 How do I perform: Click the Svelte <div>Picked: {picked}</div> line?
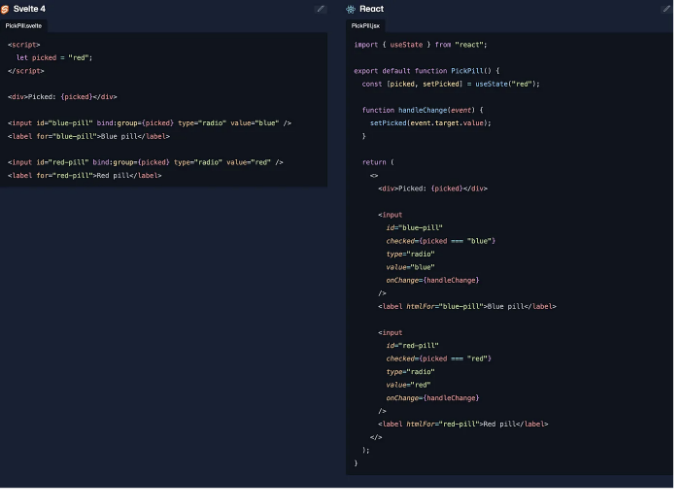coord(63,98)
